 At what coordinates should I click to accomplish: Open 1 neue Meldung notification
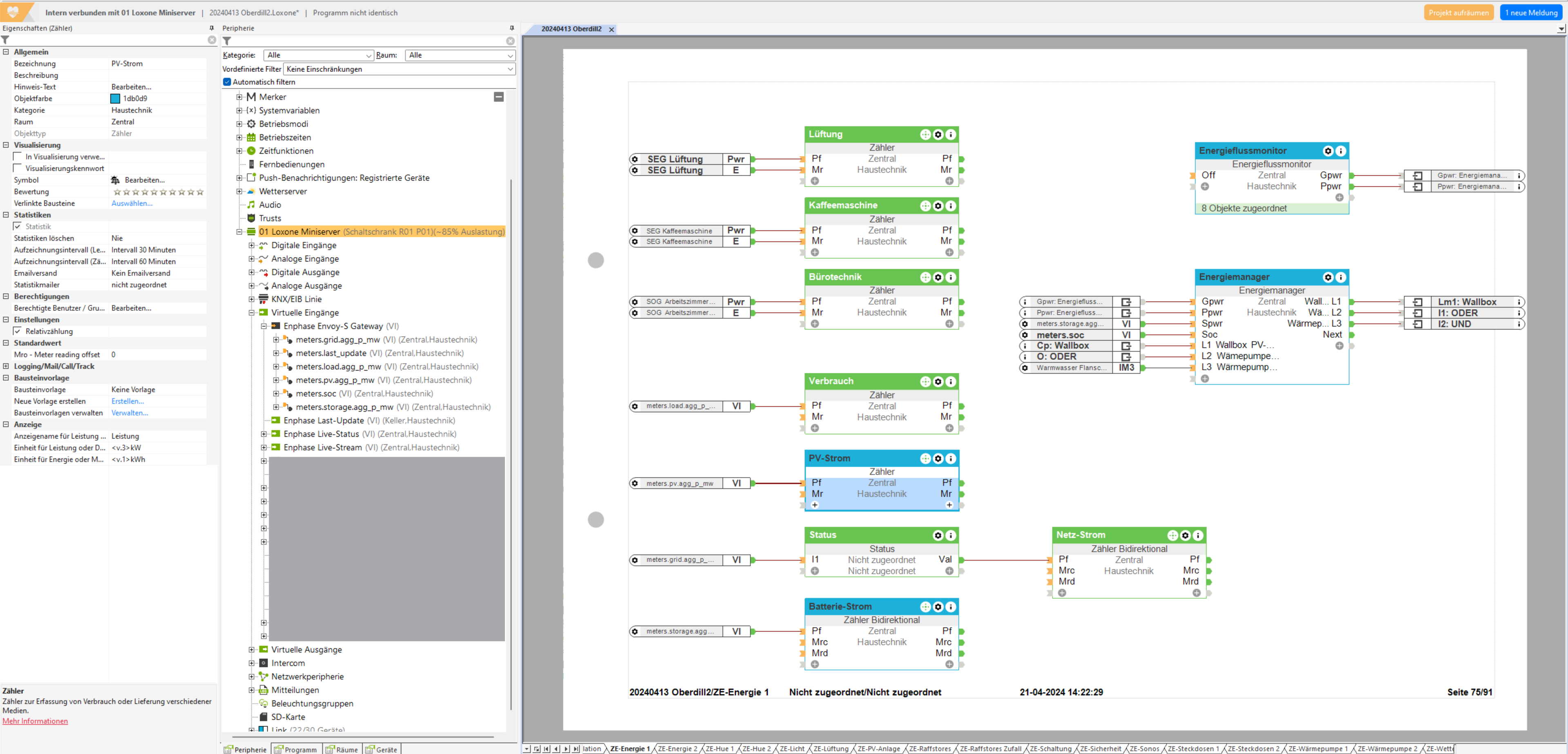[x=1531, y=12]
